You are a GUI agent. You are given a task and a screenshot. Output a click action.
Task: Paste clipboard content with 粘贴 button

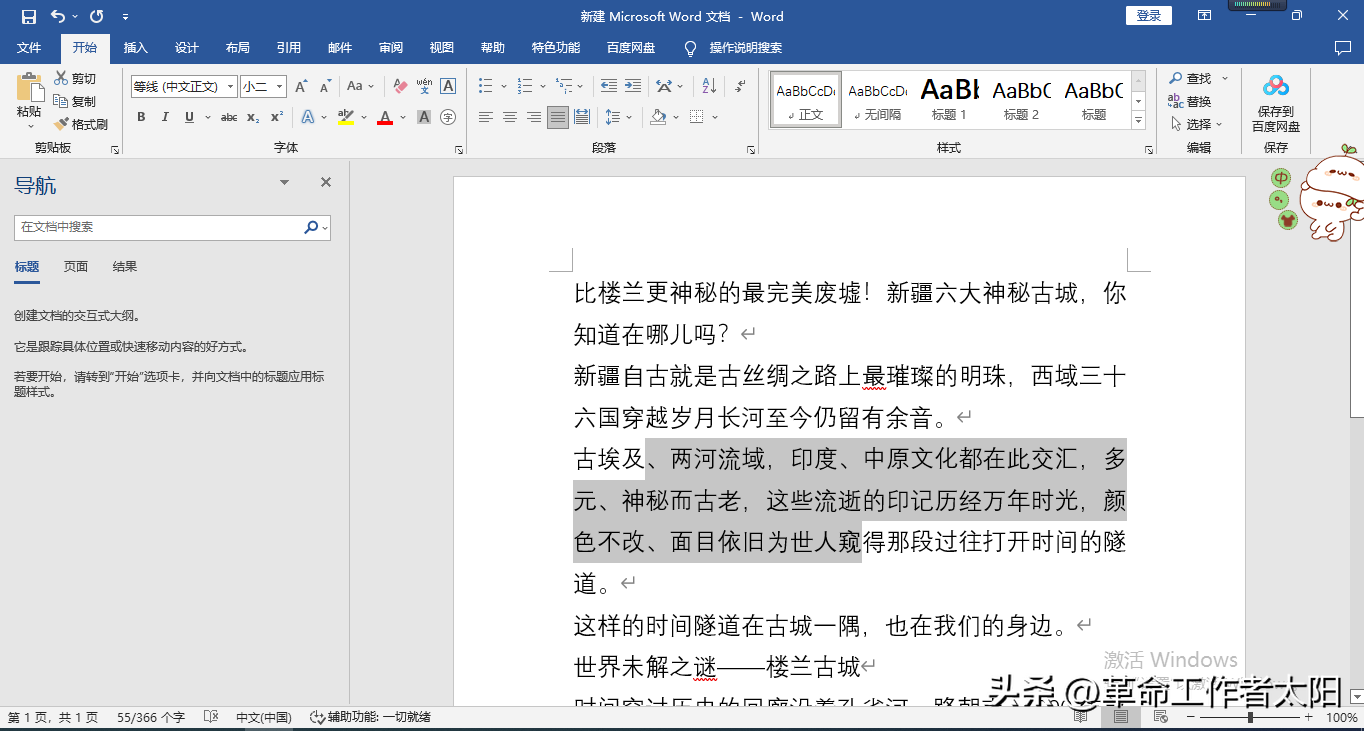tap(29, 100)
